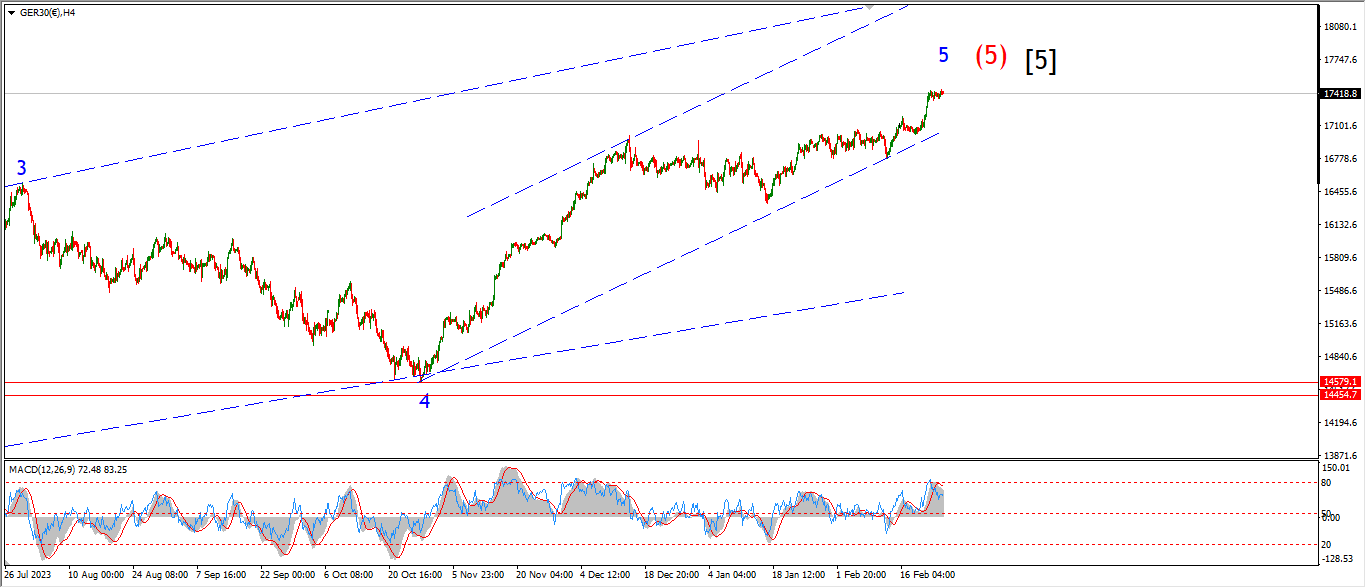The width and height of the screenshot is (1366, 588).
Task: Click the current price tag 17418.8
Action: (x=1340, y=93)
